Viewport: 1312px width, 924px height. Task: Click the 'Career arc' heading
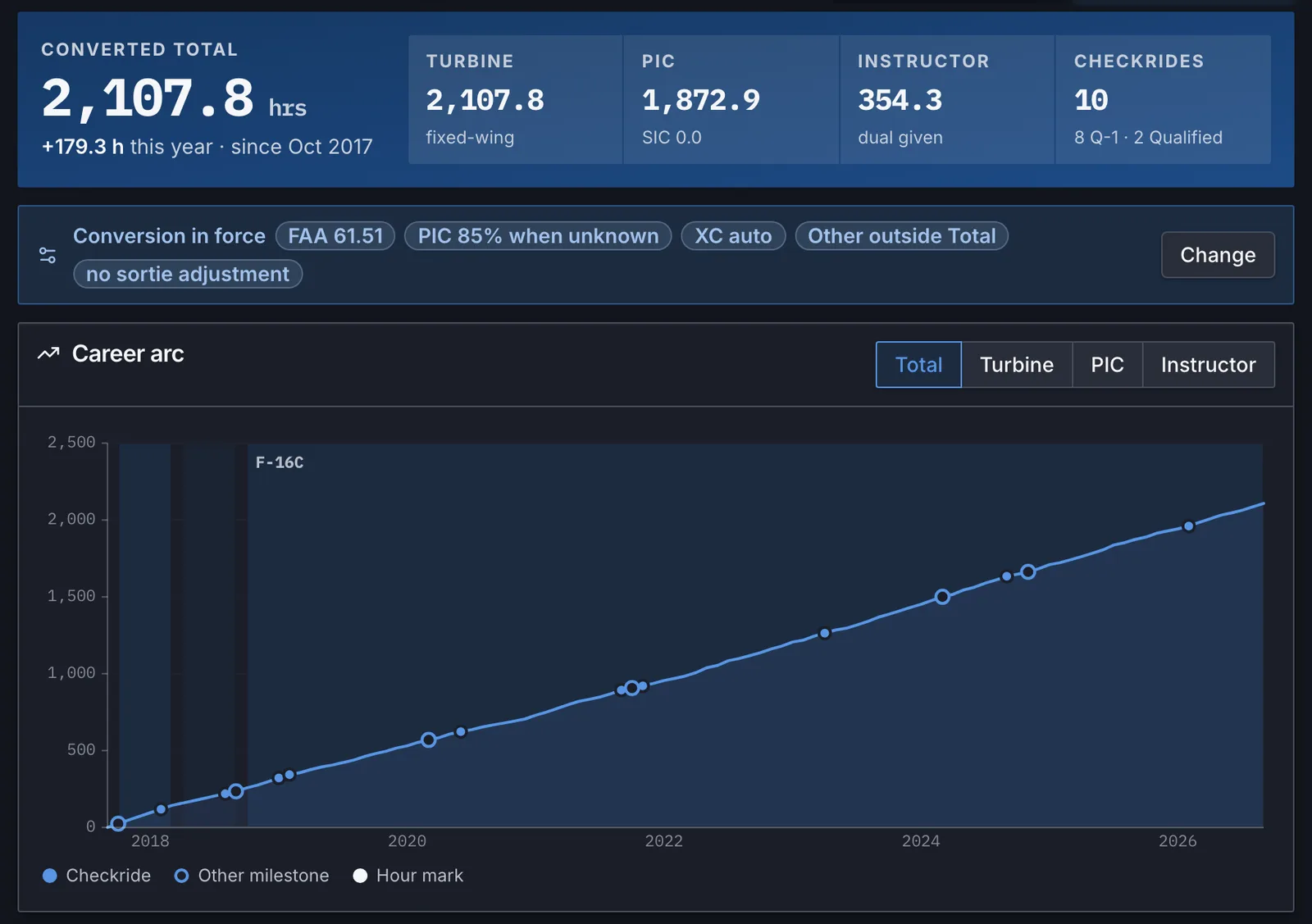(x=128, y=353)
